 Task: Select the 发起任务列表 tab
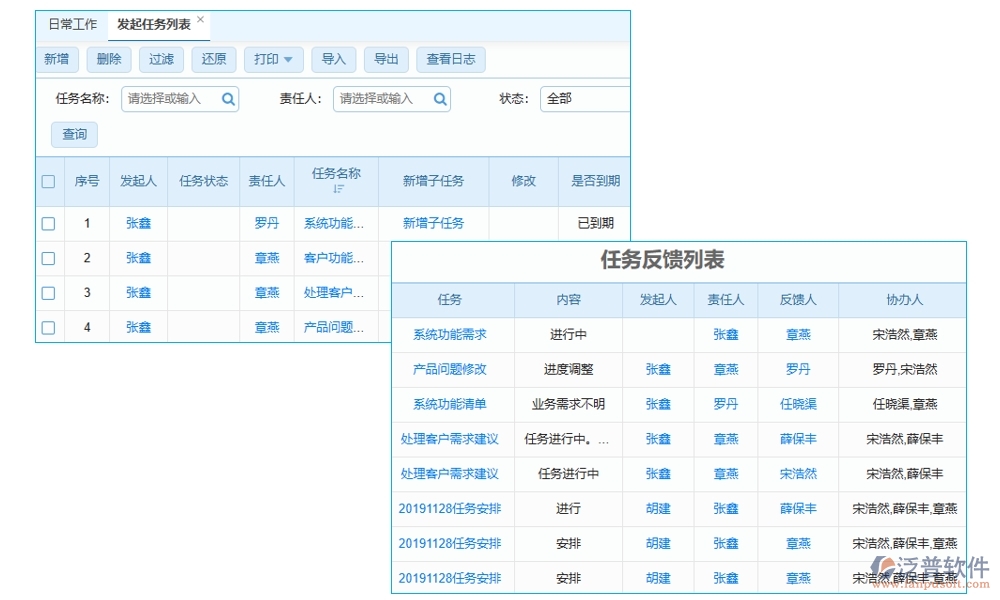coord(152,23)
